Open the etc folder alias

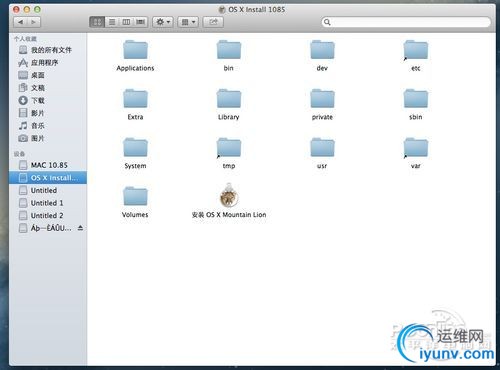pyautogui.click(x=415, y=50)
